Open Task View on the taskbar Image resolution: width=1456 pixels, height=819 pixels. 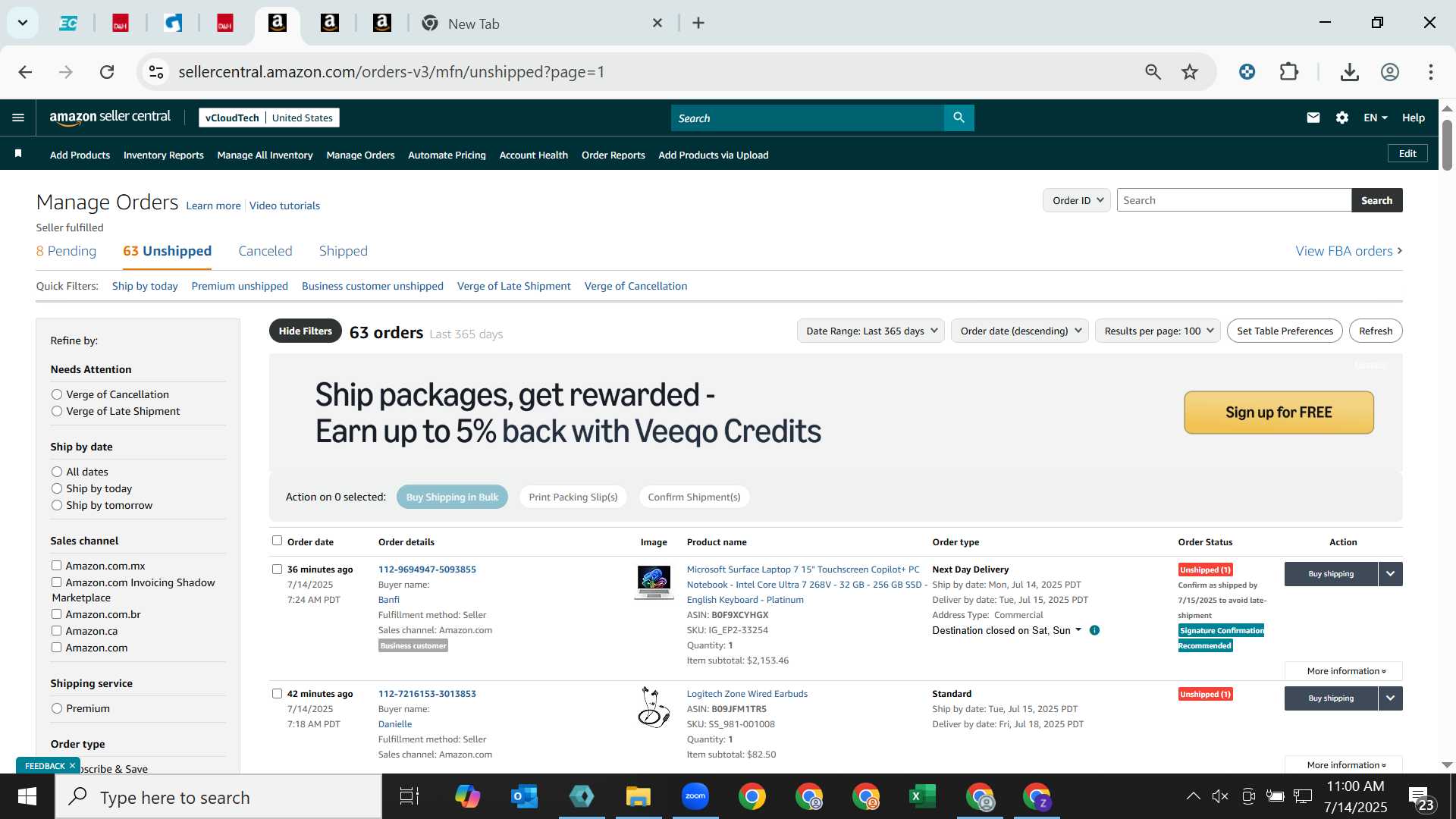click(x=409, y=797)
